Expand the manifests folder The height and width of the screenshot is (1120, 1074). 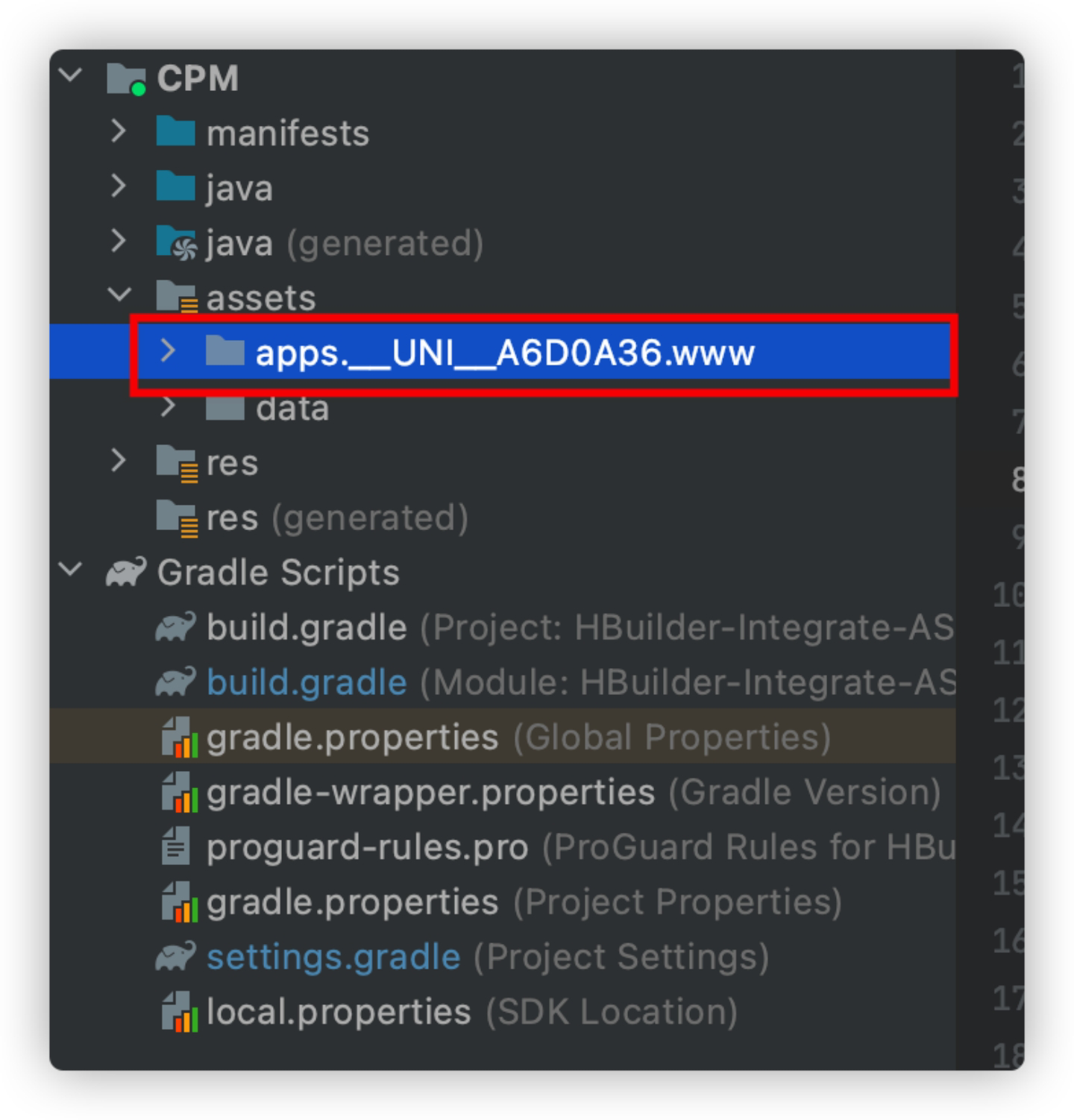[x=119, y=131]
